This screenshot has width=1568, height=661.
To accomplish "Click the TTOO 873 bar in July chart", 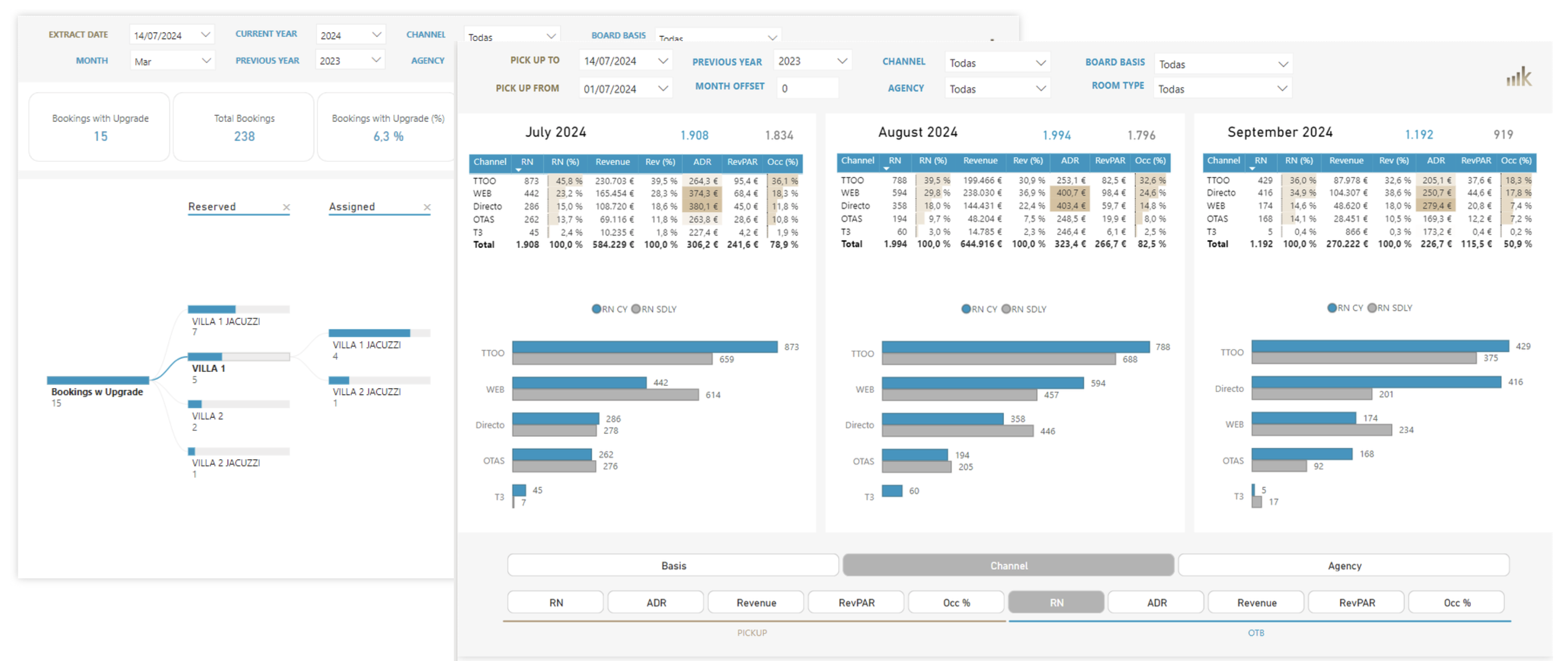I will [x=644, y=347].
